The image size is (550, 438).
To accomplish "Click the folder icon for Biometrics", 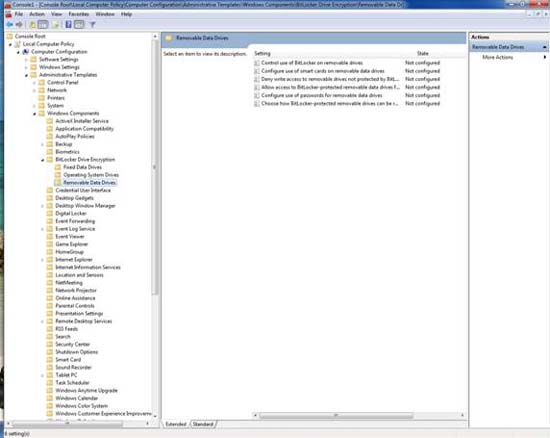I will point(50,152).
